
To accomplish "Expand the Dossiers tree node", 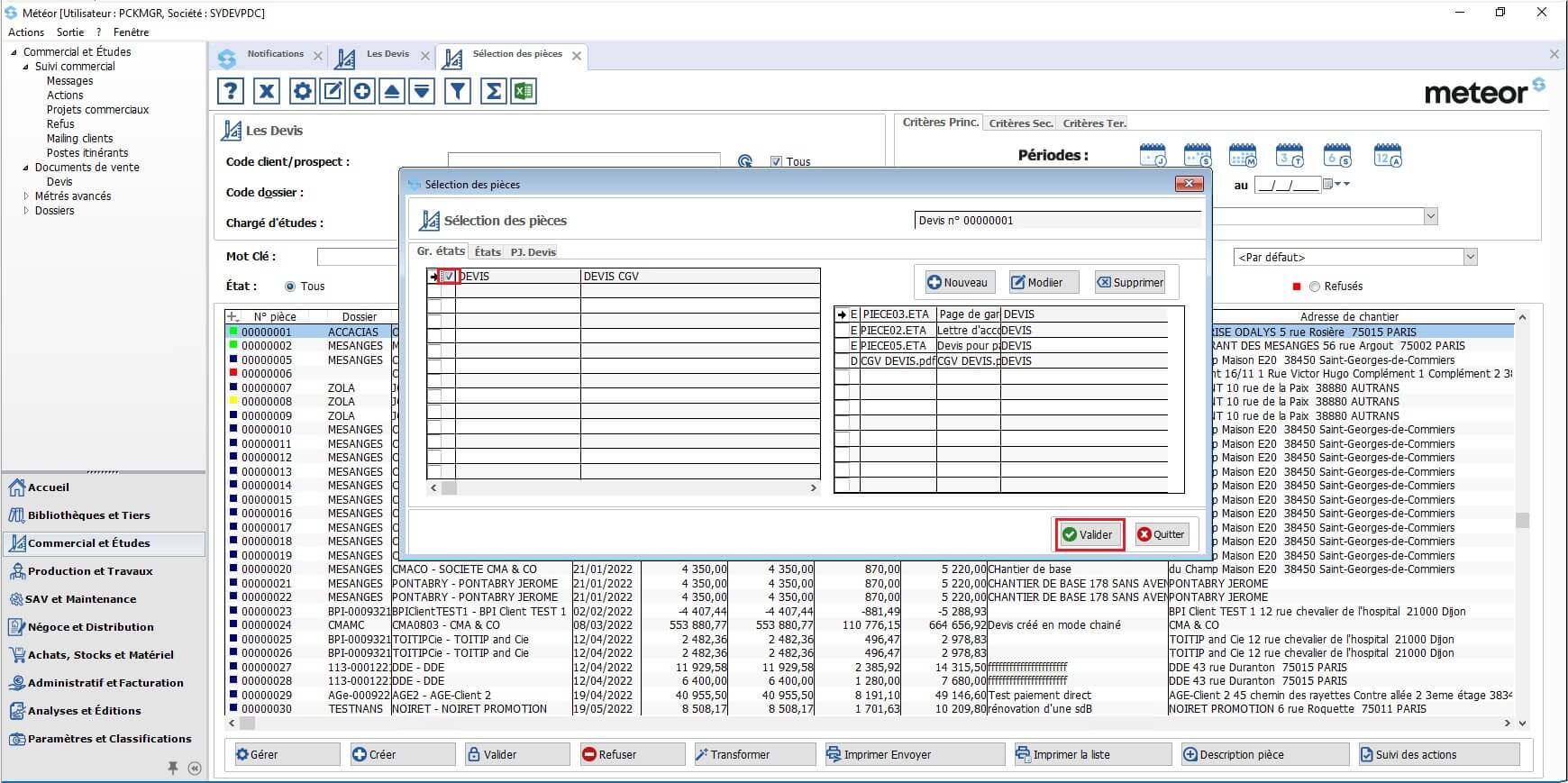I will pos(26,211).
